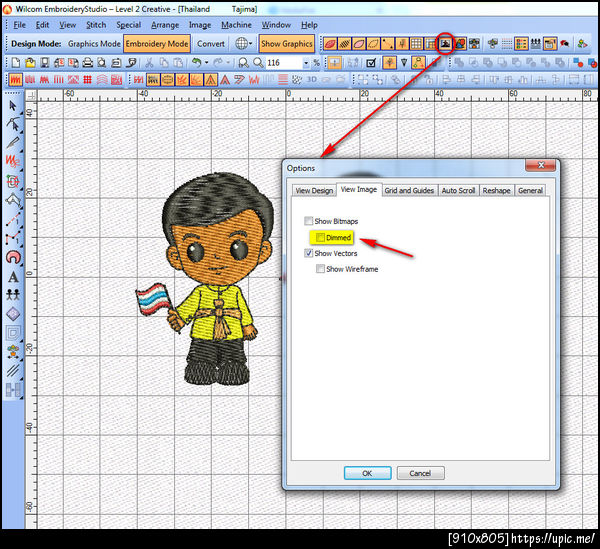Enable the Show Wireframe checkbox
Viewport: 600px width, 549px height.
pos(320,269)
